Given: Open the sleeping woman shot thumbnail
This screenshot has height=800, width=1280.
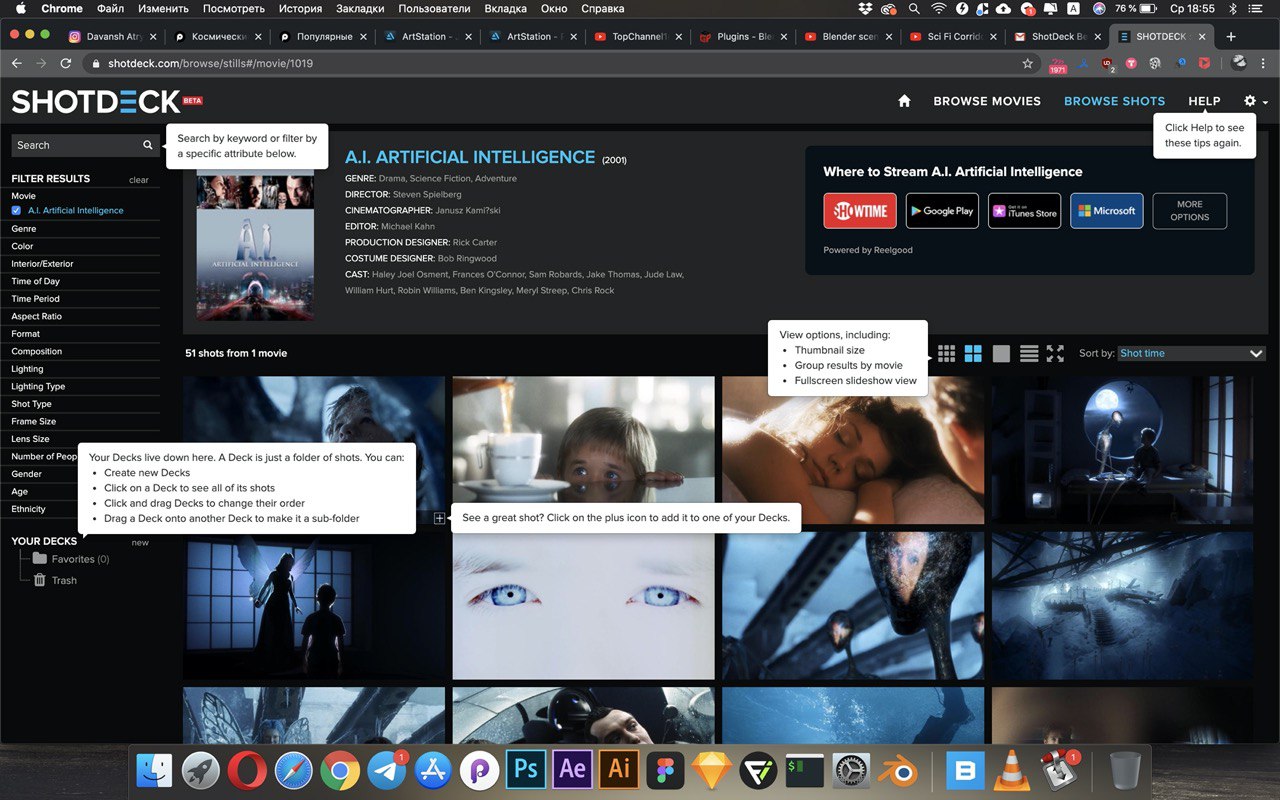Looking at the screenshot, I should pyautogui.click(x=853, y=450).
